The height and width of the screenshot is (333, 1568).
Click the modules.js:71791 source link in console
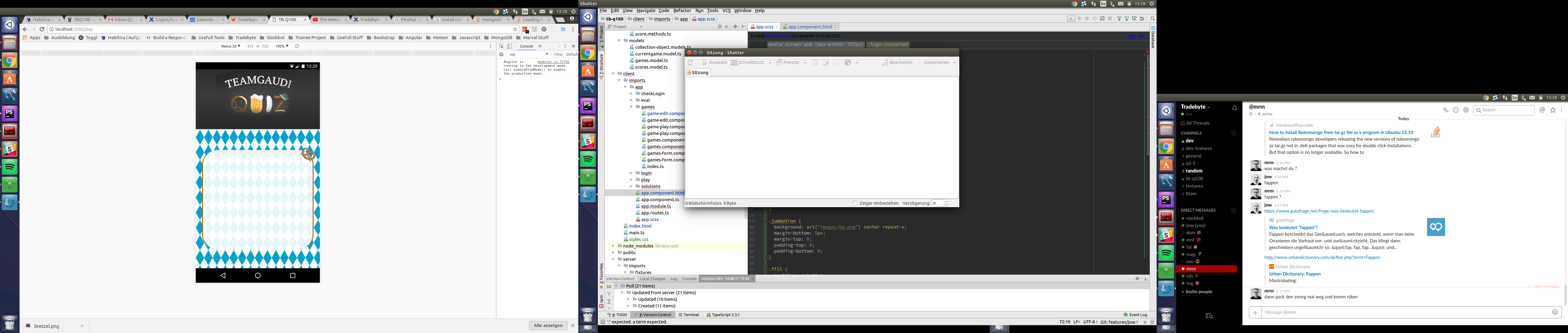pos(553,62)
